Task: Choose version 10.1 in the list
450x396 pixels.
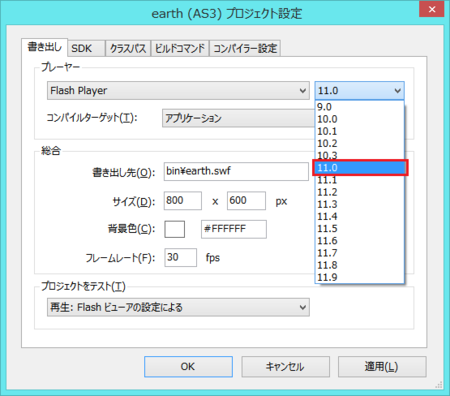Action: [360, 131]
